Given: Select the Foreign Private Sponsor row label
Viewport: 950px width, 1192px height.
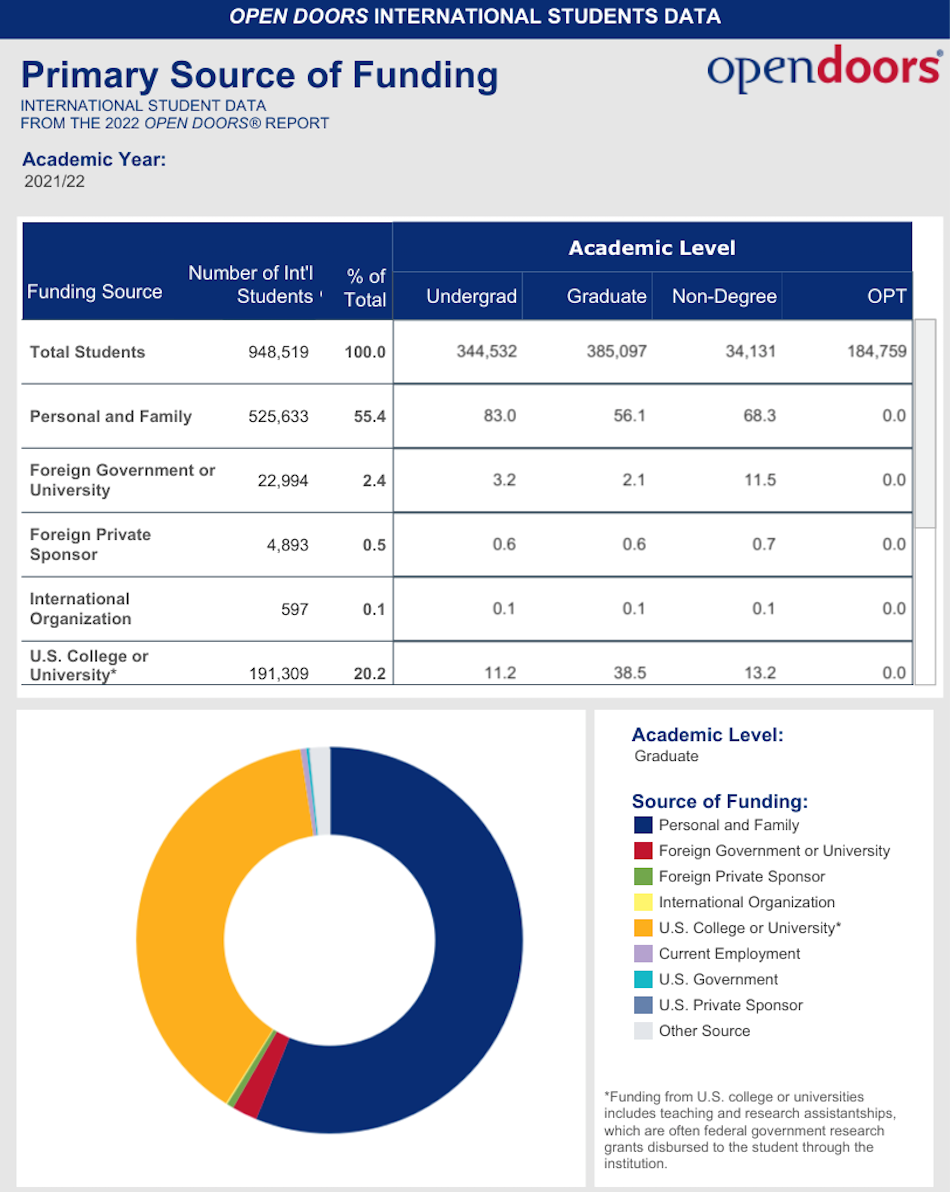Looking at the screenshot, I should (90, 544).
